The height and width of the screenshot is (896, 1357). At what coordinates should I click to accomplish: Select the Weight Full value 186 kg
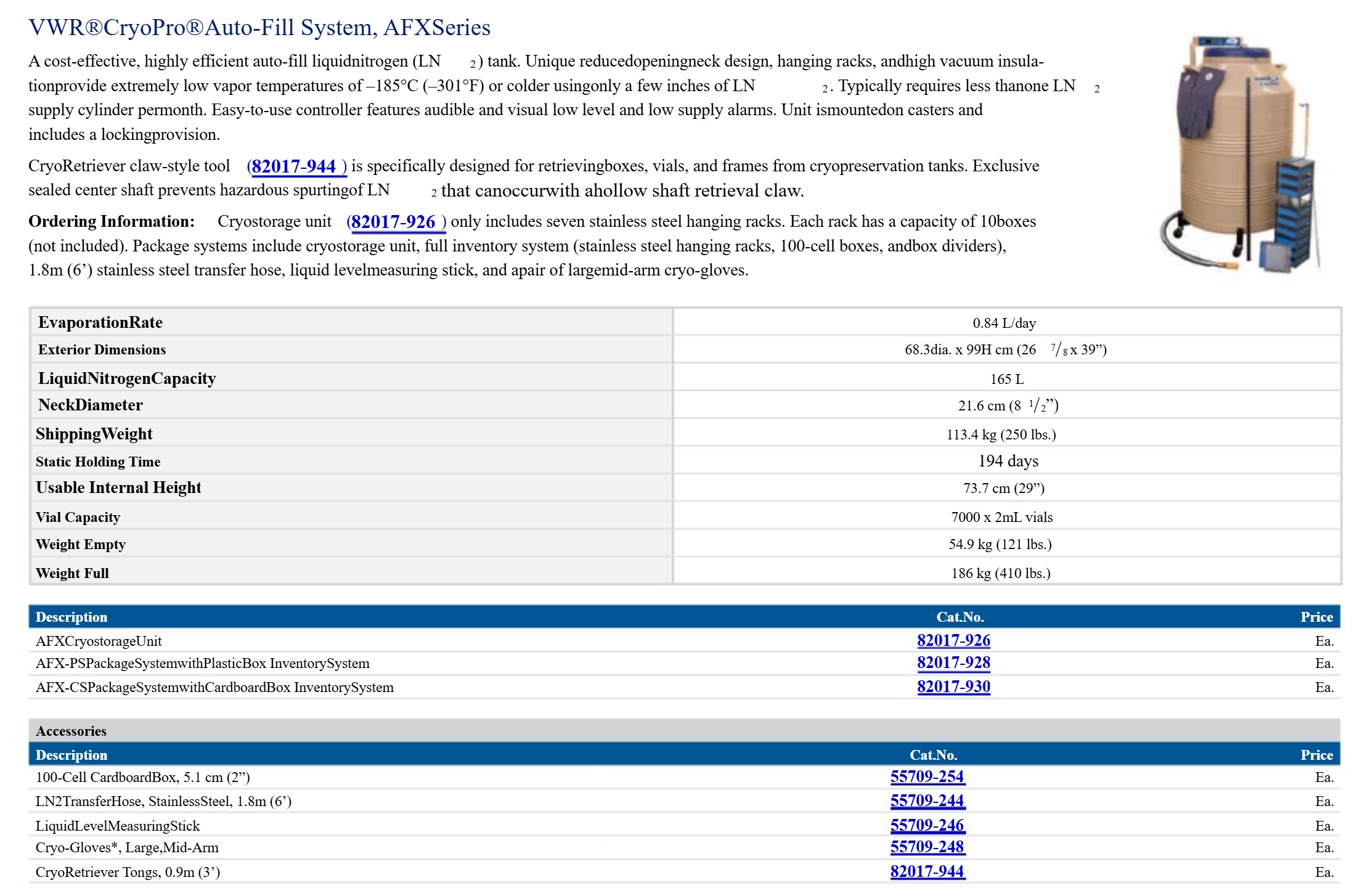point(1000,573)
